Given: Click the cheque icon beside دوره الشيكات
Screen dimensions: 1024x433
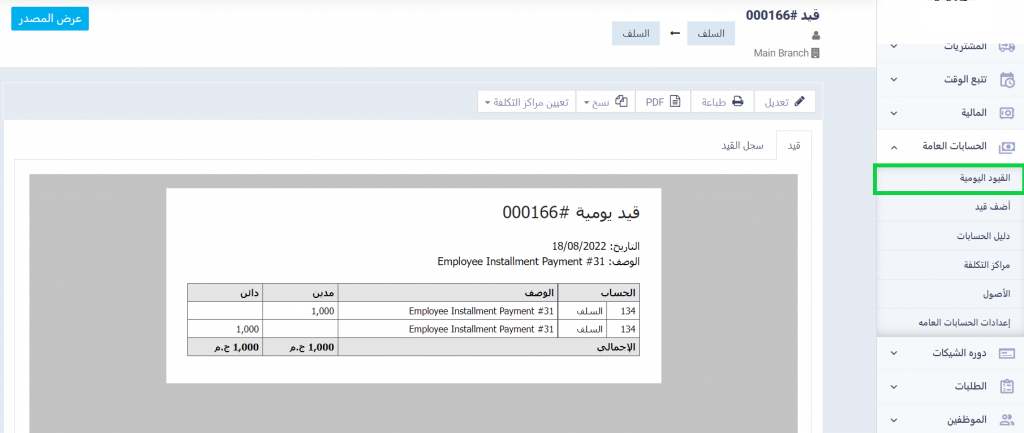Looking at the screenshot, I should (1006, 353).
